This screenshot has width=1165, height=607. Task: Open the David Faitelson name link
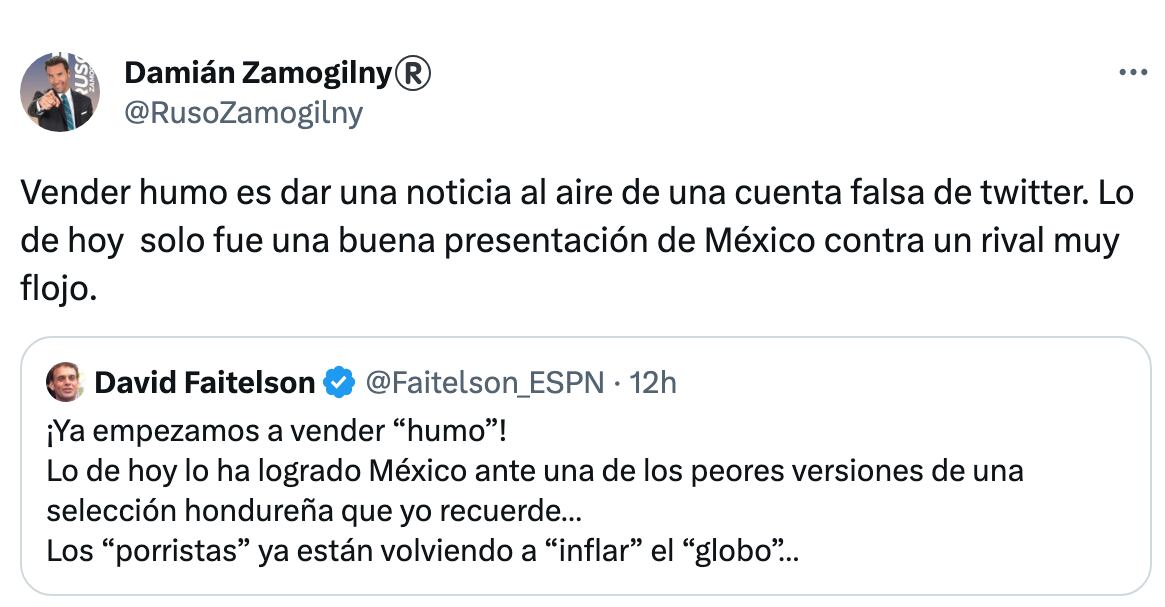(x=204, y=381)
